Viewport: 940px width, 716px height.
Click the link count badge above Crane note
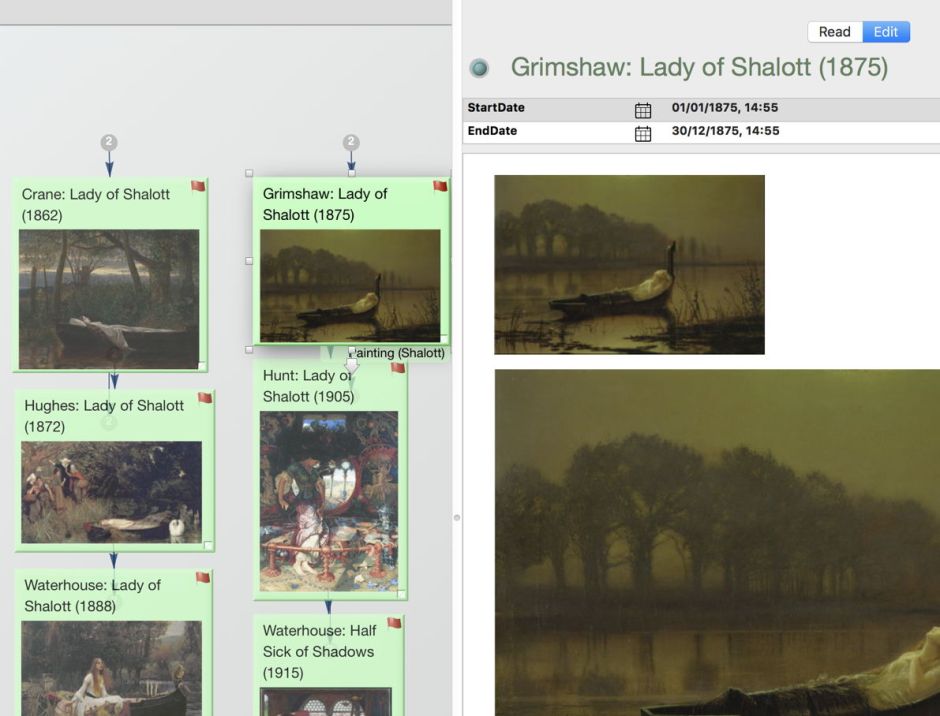[109, 143]
